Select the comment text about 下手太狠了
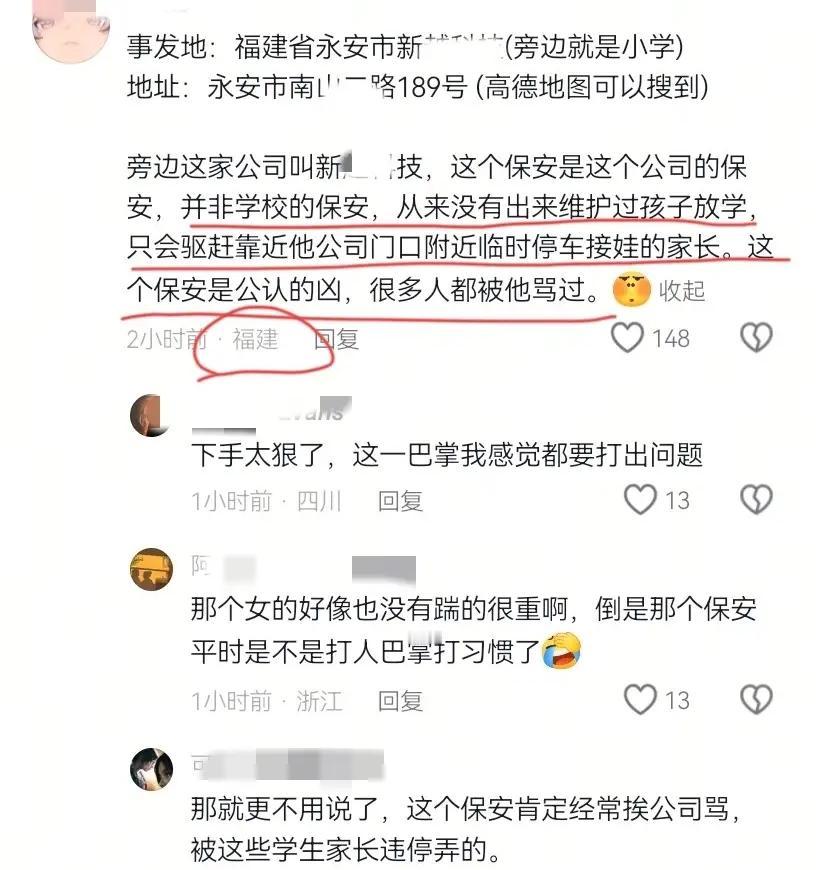Image resolution: width=816 pixels, height=870 pixels. (447, 455)
